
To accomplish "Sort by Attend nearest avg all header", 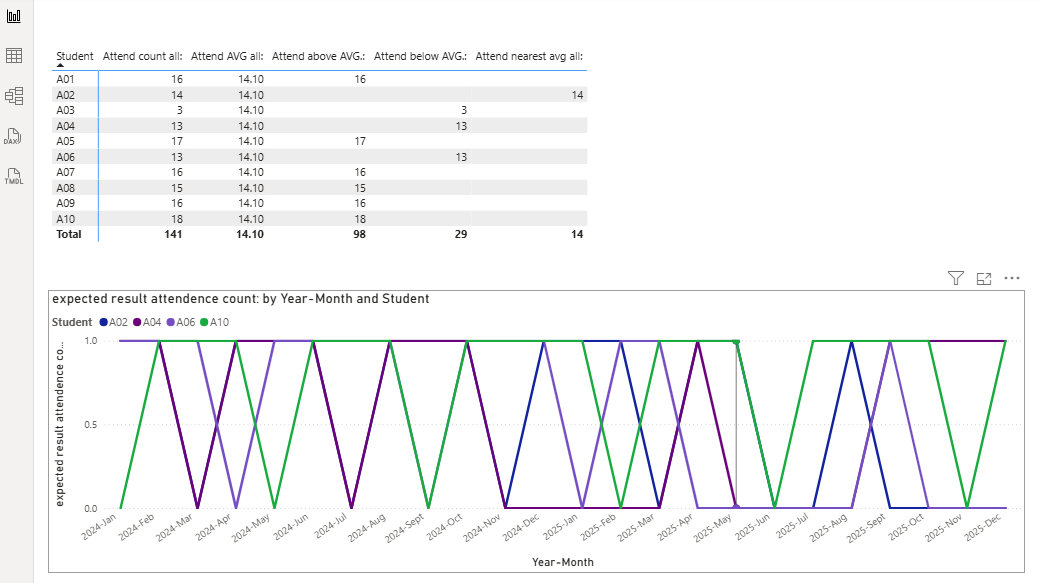I will [x=529, y=56].
